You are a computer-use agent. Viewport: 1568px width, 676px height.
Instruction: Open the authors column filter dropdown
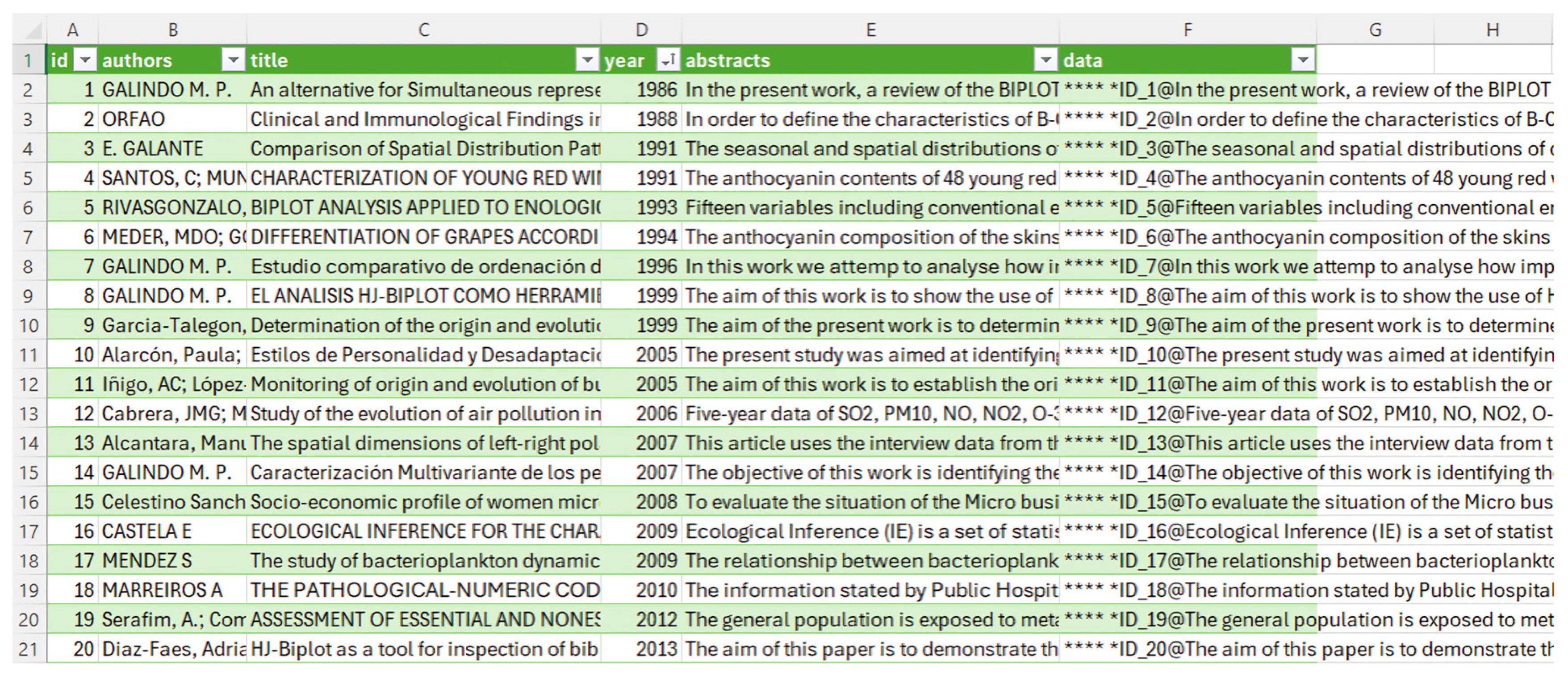pyautogui.click(x=233, y=59)
